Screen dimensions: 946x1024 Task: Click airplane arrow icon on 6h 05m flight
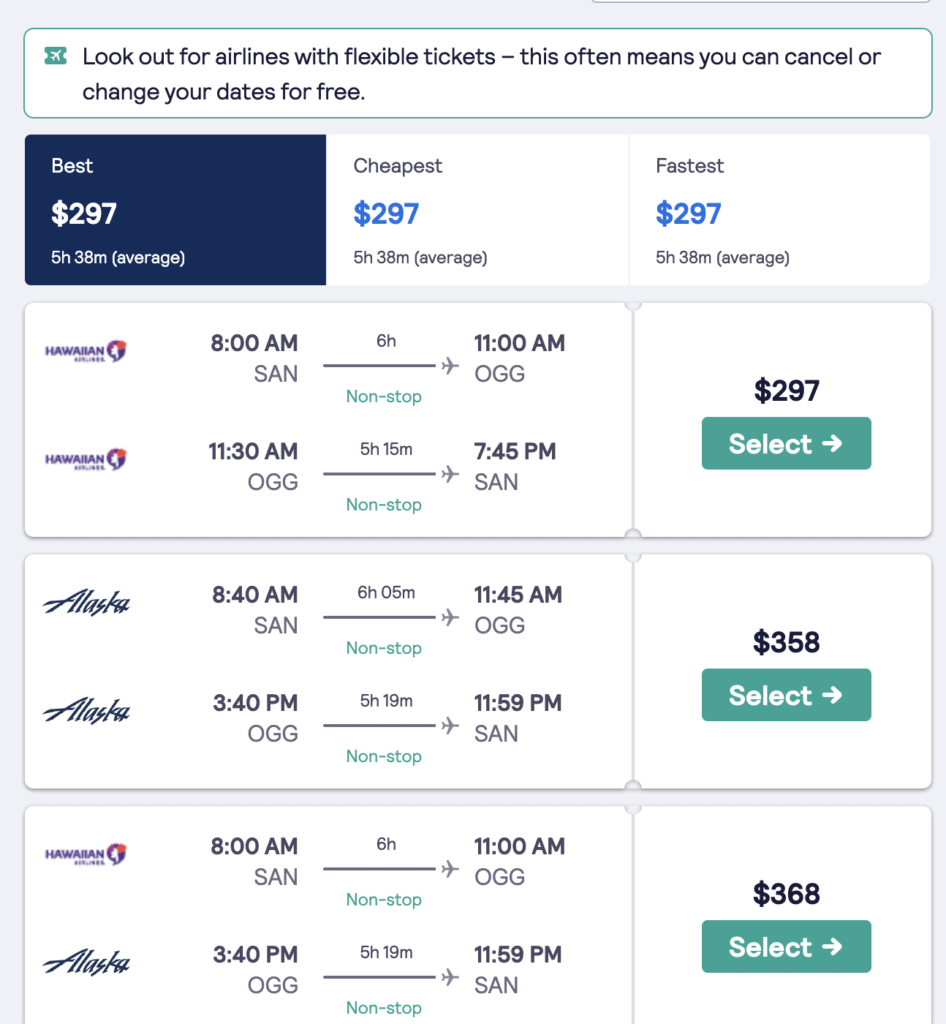(450, 617)
